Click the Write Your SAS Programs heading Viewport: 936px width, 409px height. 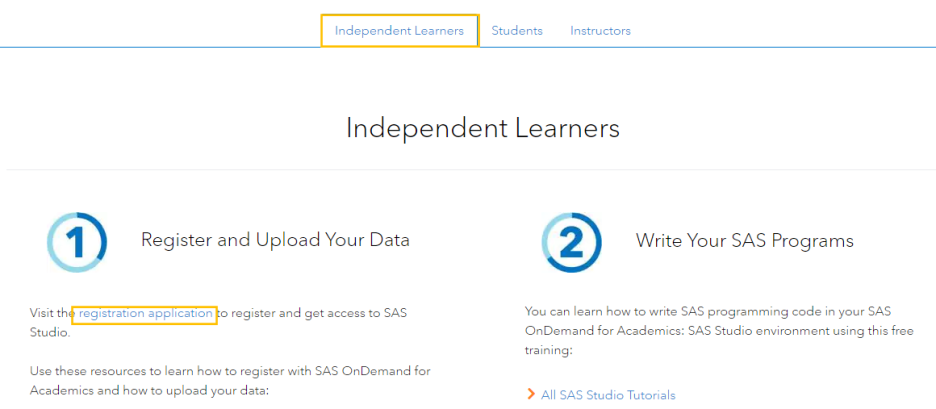[744, 241]
